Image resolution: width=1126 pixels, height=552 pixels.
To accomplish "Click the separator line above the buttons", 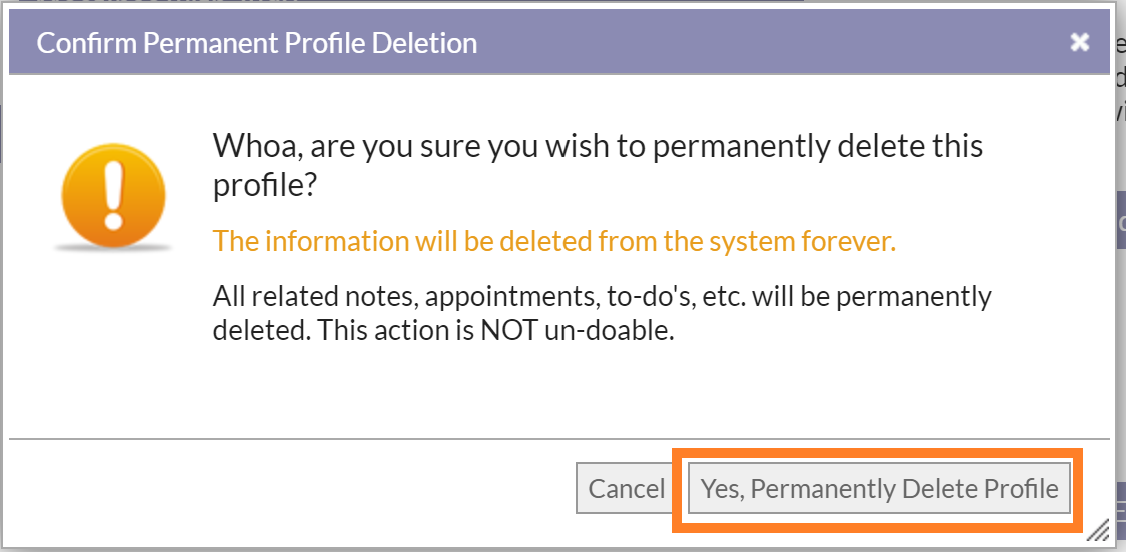I will [559, 438].
